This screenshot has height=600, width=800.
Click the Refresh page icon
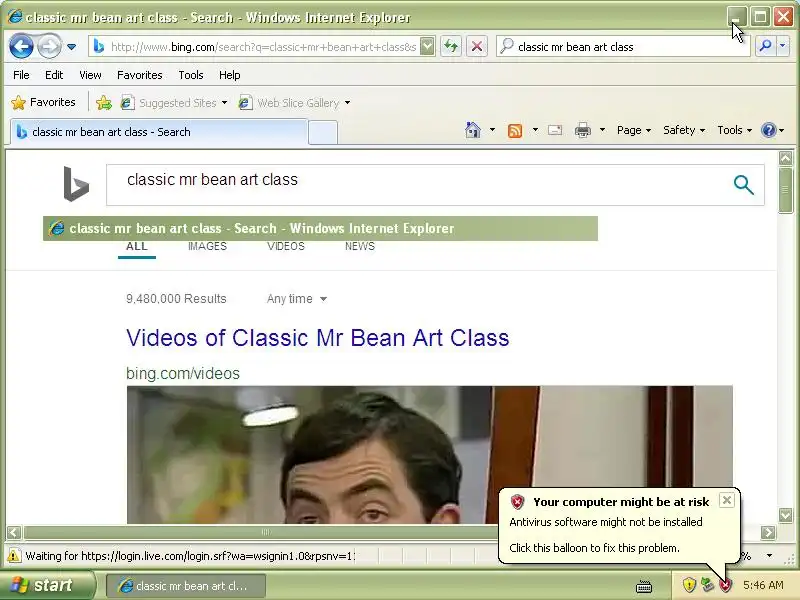tap(451, 47)
